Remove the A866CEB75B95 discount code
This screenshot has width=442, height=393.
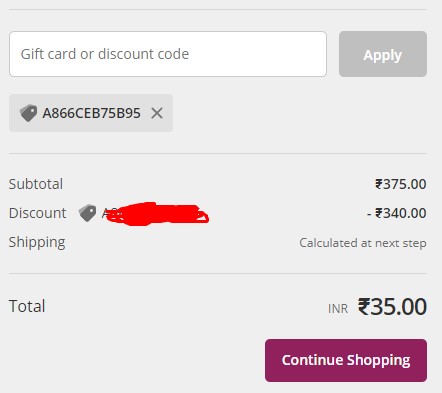[157, 113]
